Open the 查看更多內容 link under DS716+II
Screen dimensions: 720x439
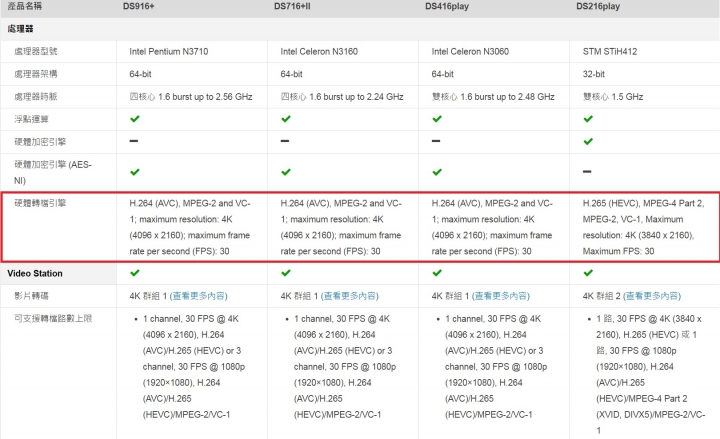(x=350, y=296)
